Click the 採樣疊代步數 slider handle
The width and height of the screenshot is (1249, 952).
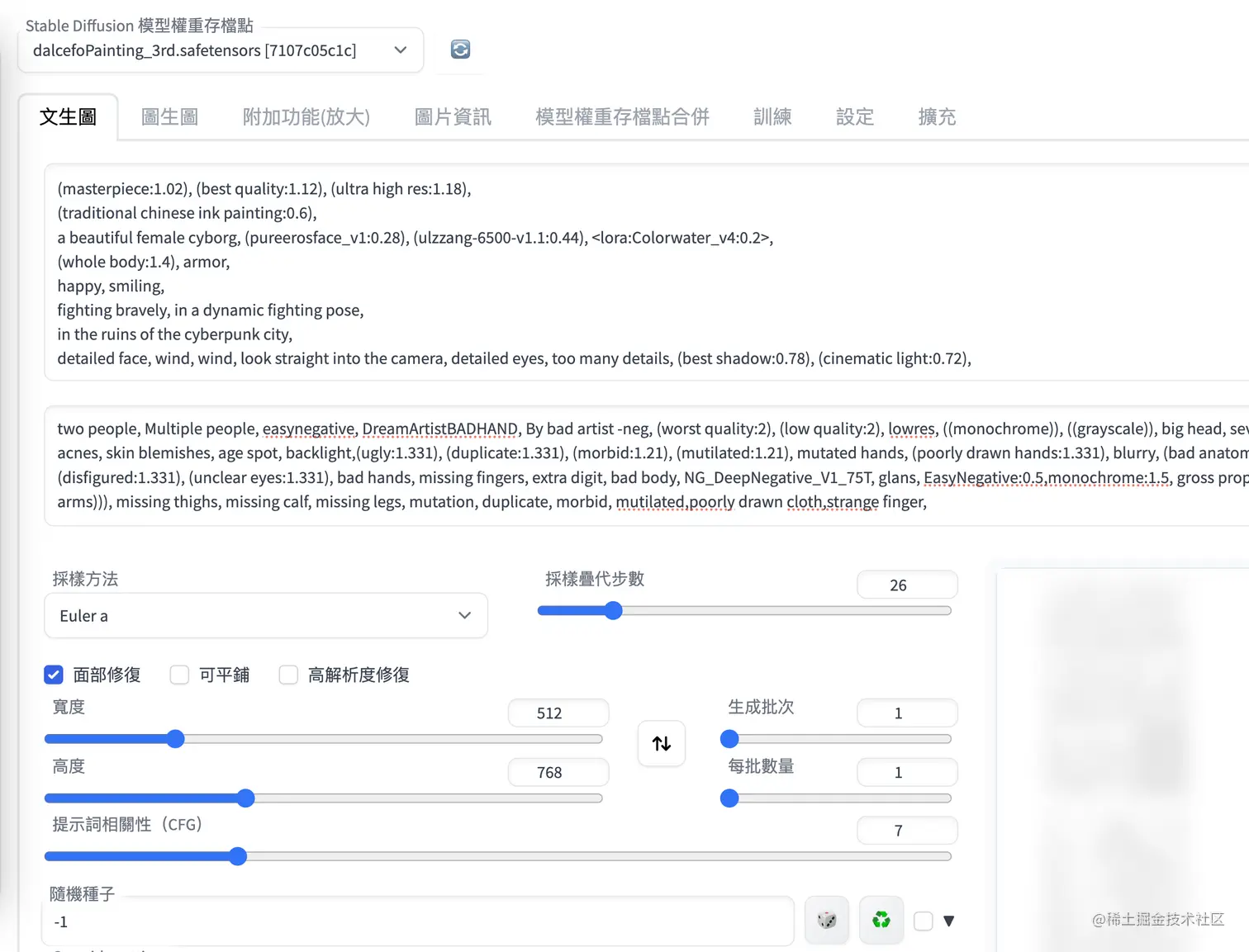tap(613, 611)
